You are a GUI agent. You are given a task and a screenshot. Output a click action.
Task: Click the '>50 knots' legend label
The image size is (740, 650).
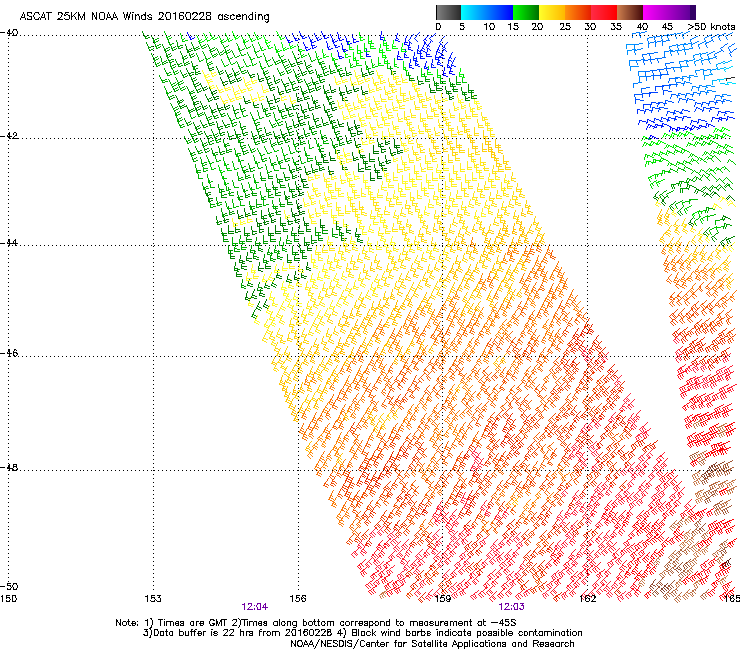pos(711,27)
